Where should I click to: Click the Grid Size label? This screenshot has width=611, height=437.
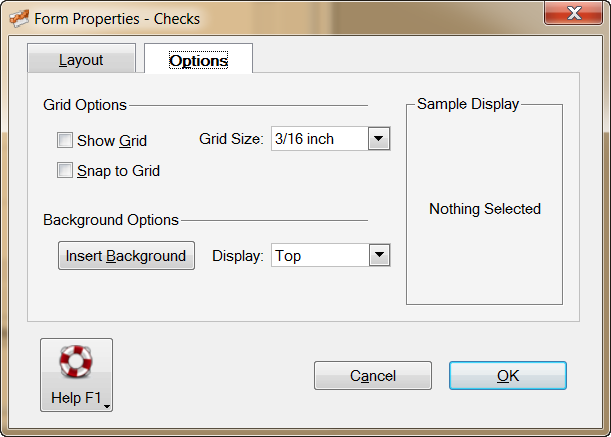[231, 139]
